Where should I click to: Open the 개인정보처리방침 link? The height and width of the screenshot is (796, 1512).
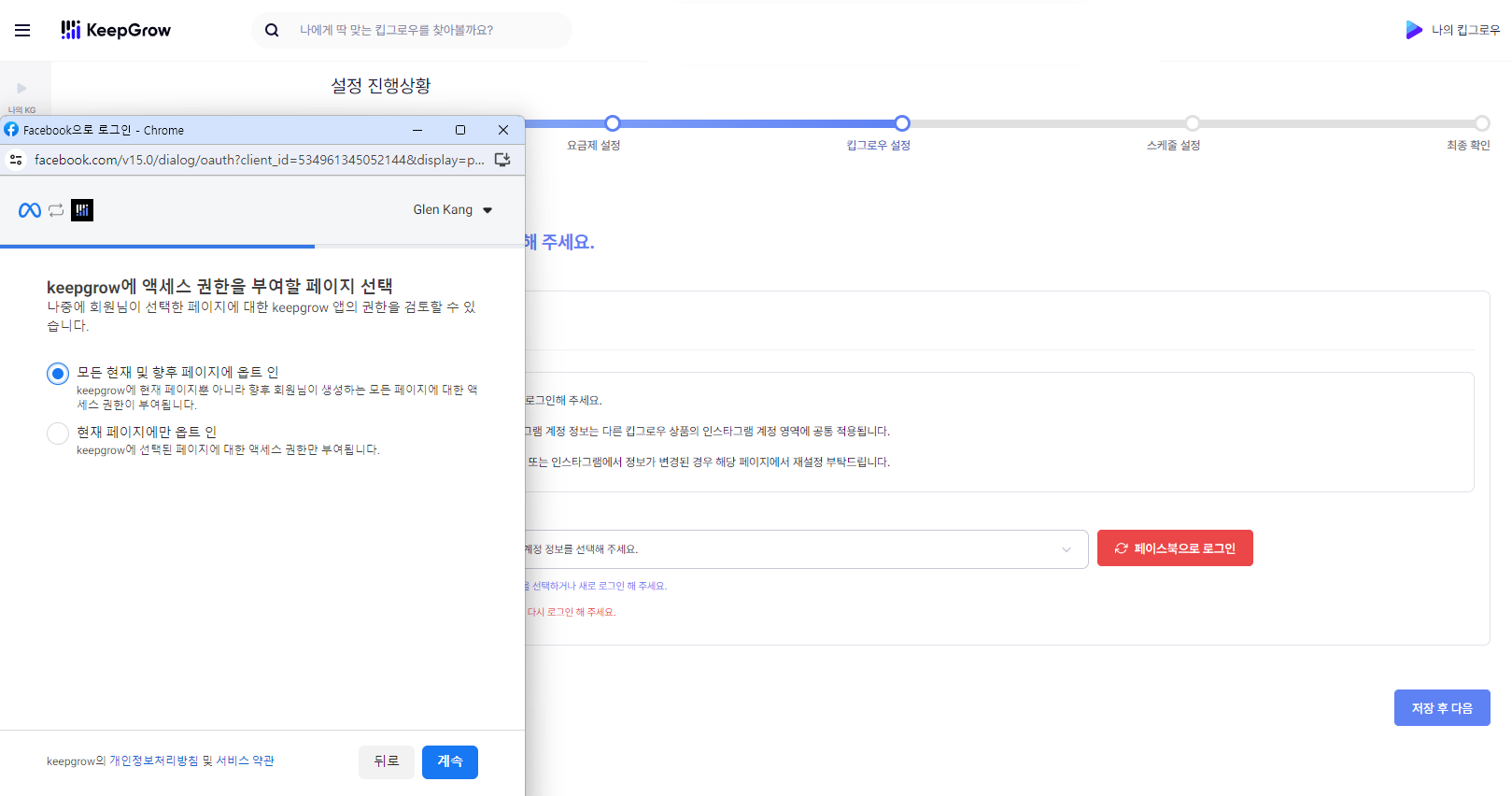153,761
